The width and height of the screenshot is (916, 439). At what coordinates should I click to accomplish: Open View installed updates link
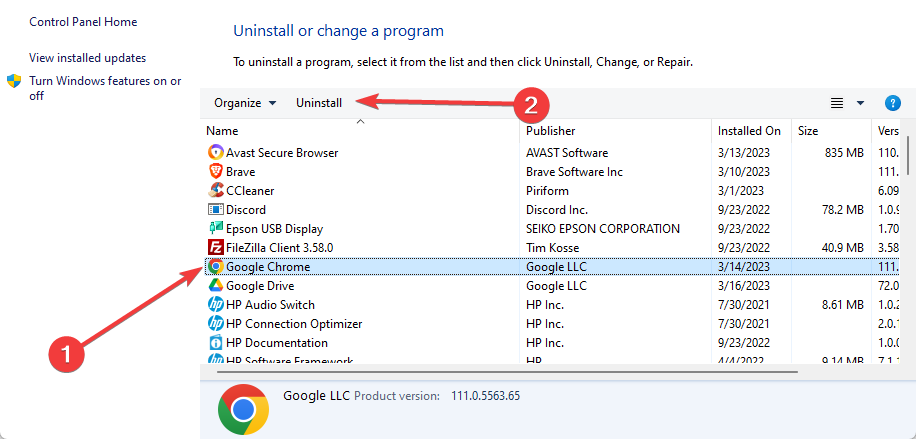coord(88,58)
